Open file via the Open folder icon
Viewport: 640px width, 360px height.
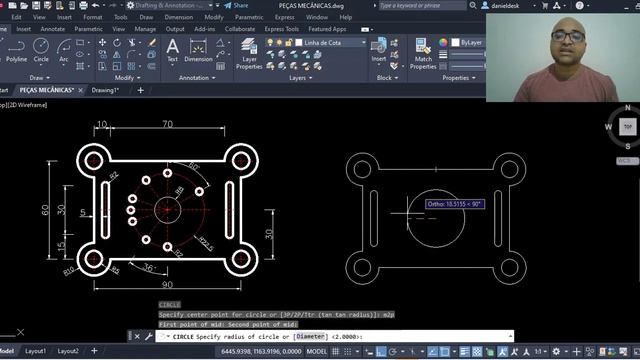(24, 5)
